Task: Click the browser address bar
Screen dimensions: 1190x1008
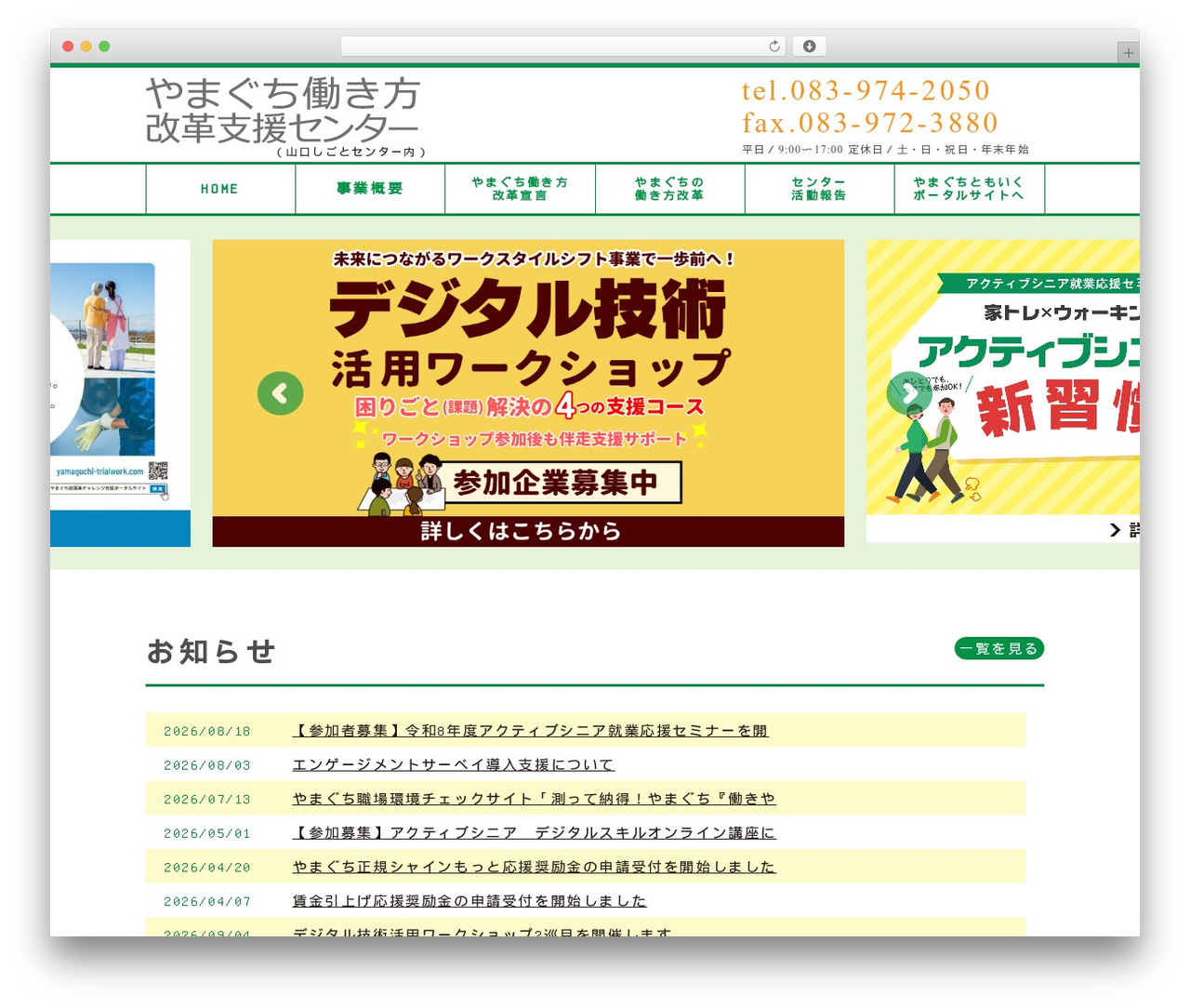Action: (563, 46)
